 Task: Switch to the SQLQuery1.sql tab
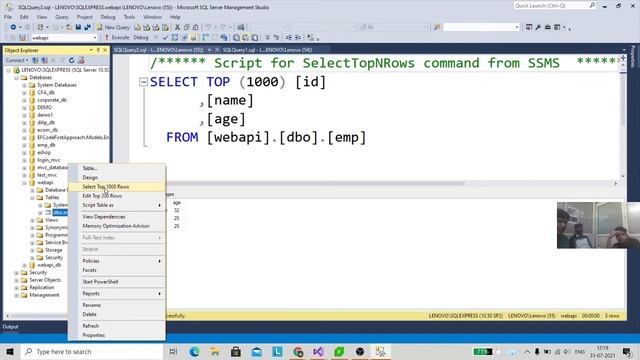pyautogui.click(x=267, y=50)
